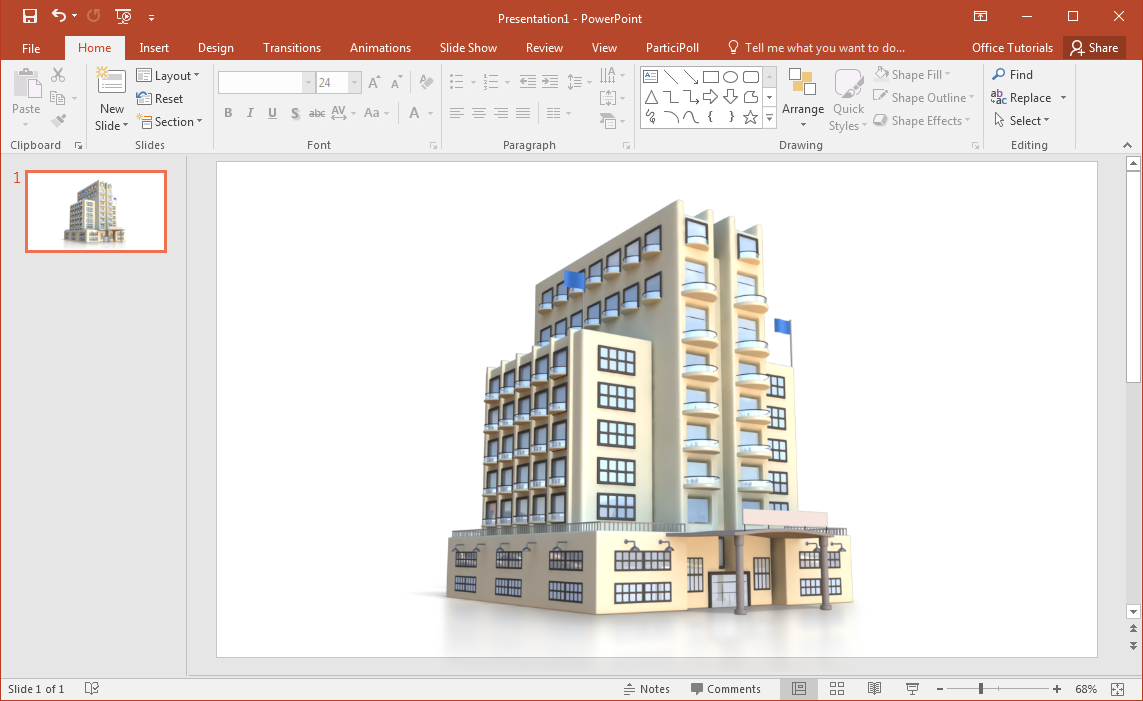
Task: Toggle Bold formatting
Action: point(228,113)
